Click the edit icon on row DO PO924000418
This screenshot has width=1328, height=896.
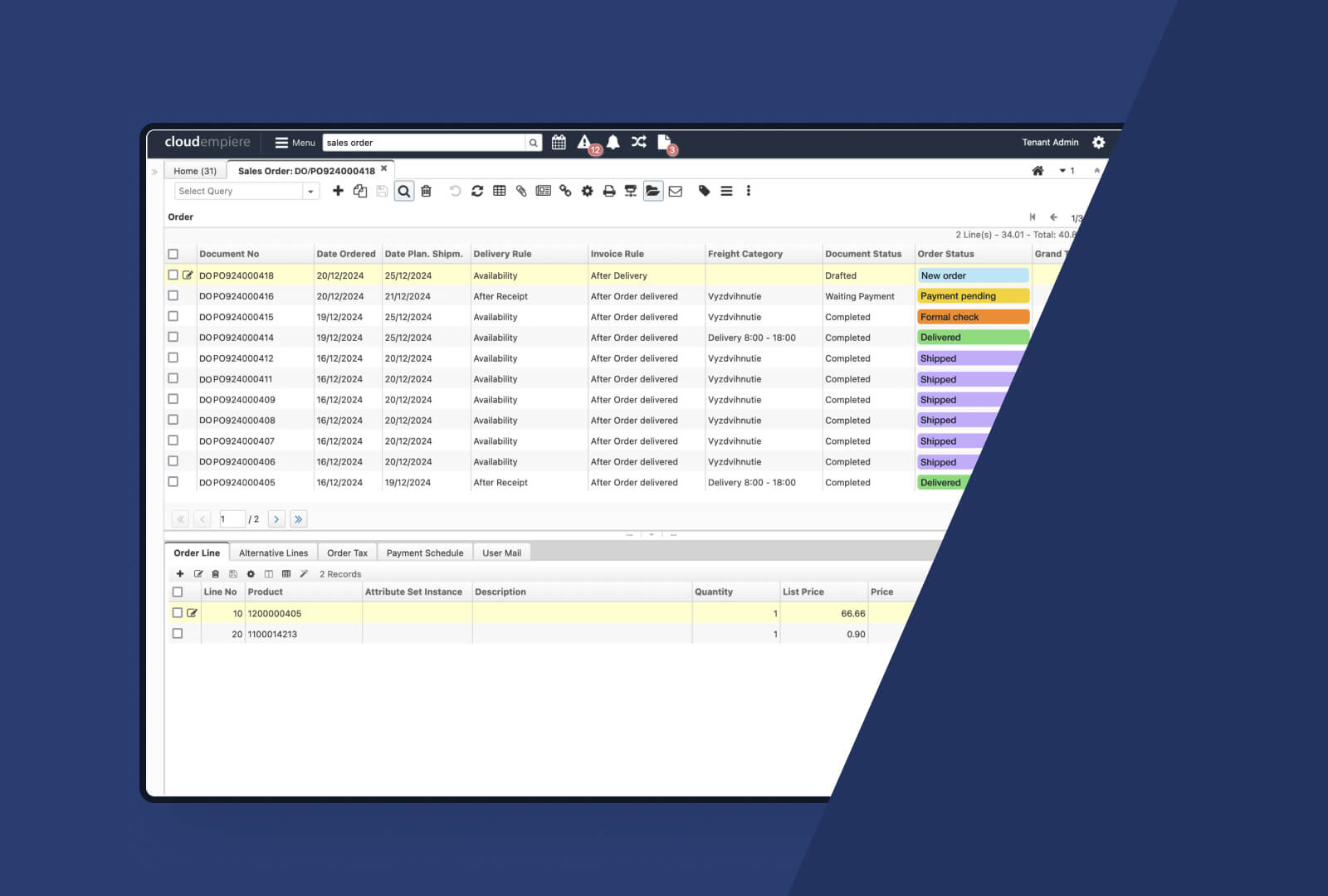click(x=188, y=275)
